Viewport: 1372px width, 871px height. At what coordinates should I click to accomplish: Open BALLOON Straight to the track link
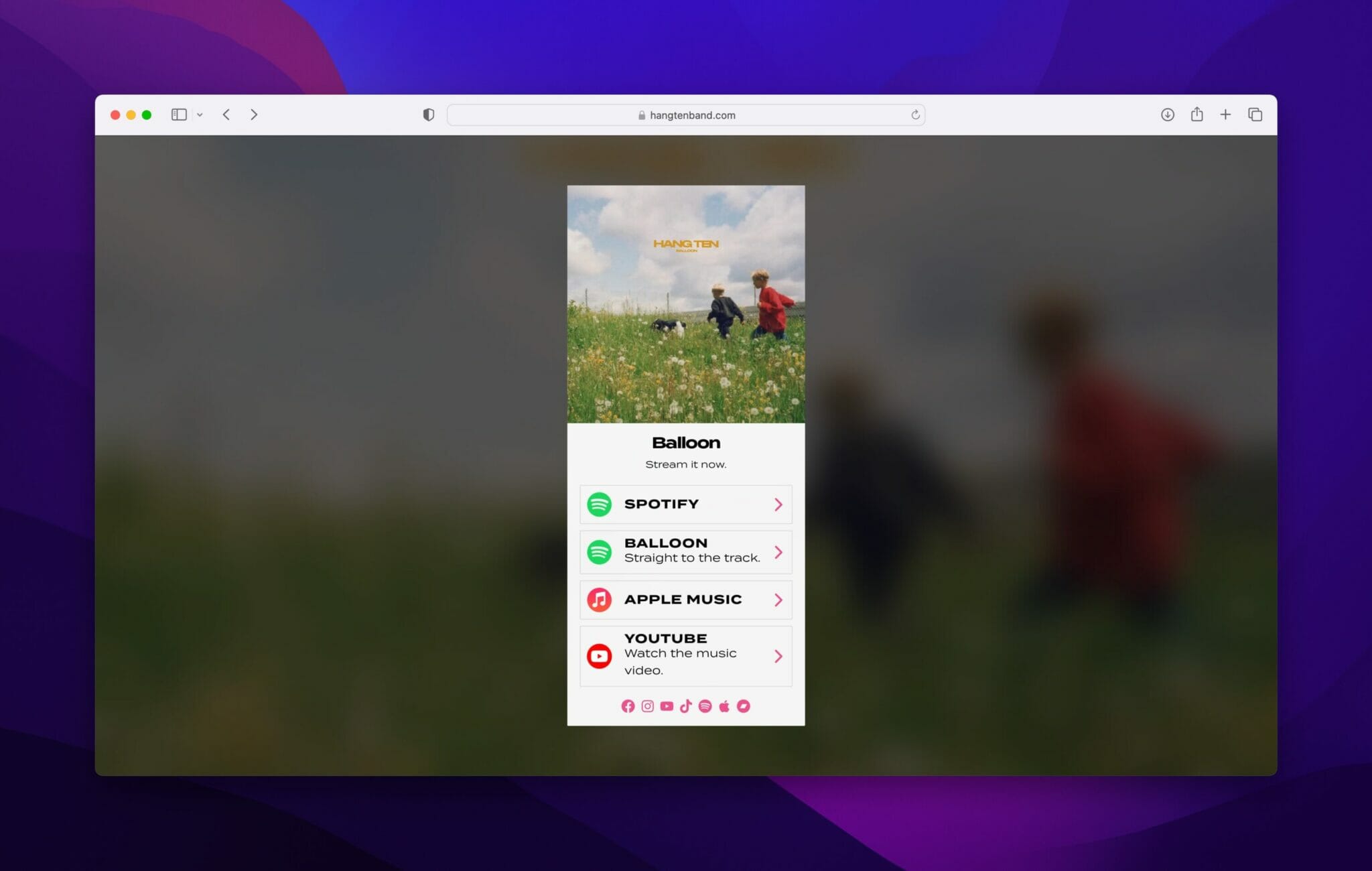pos(686,552)
